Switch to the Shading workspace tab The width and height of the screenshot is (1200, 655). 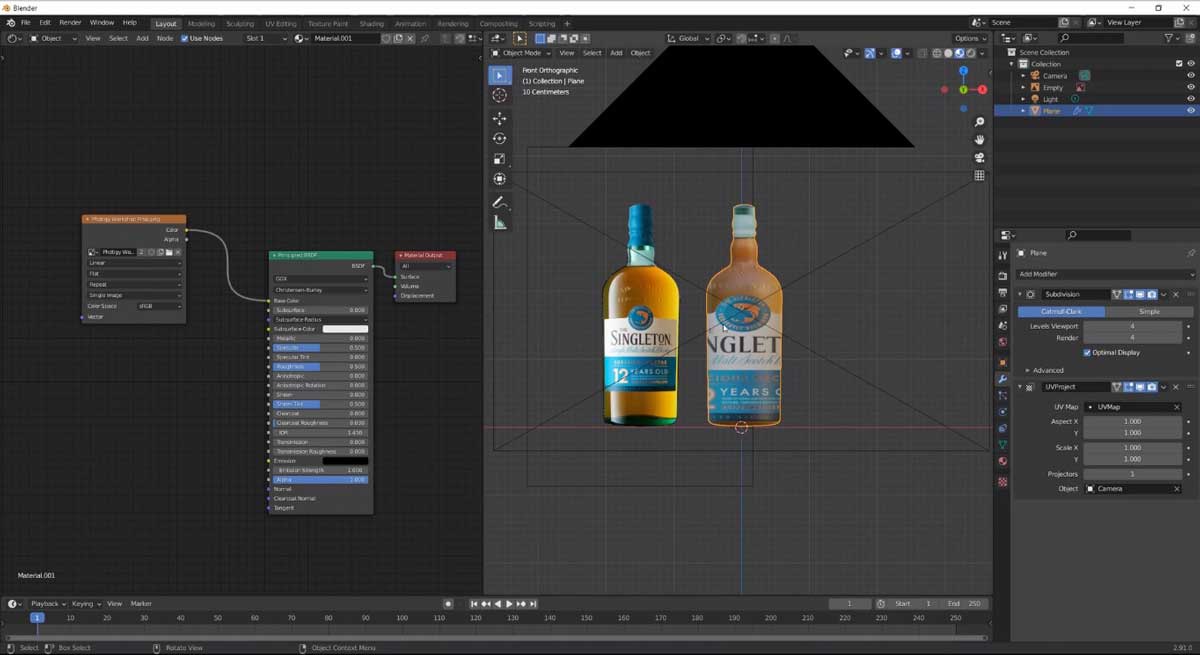(371, 23)
